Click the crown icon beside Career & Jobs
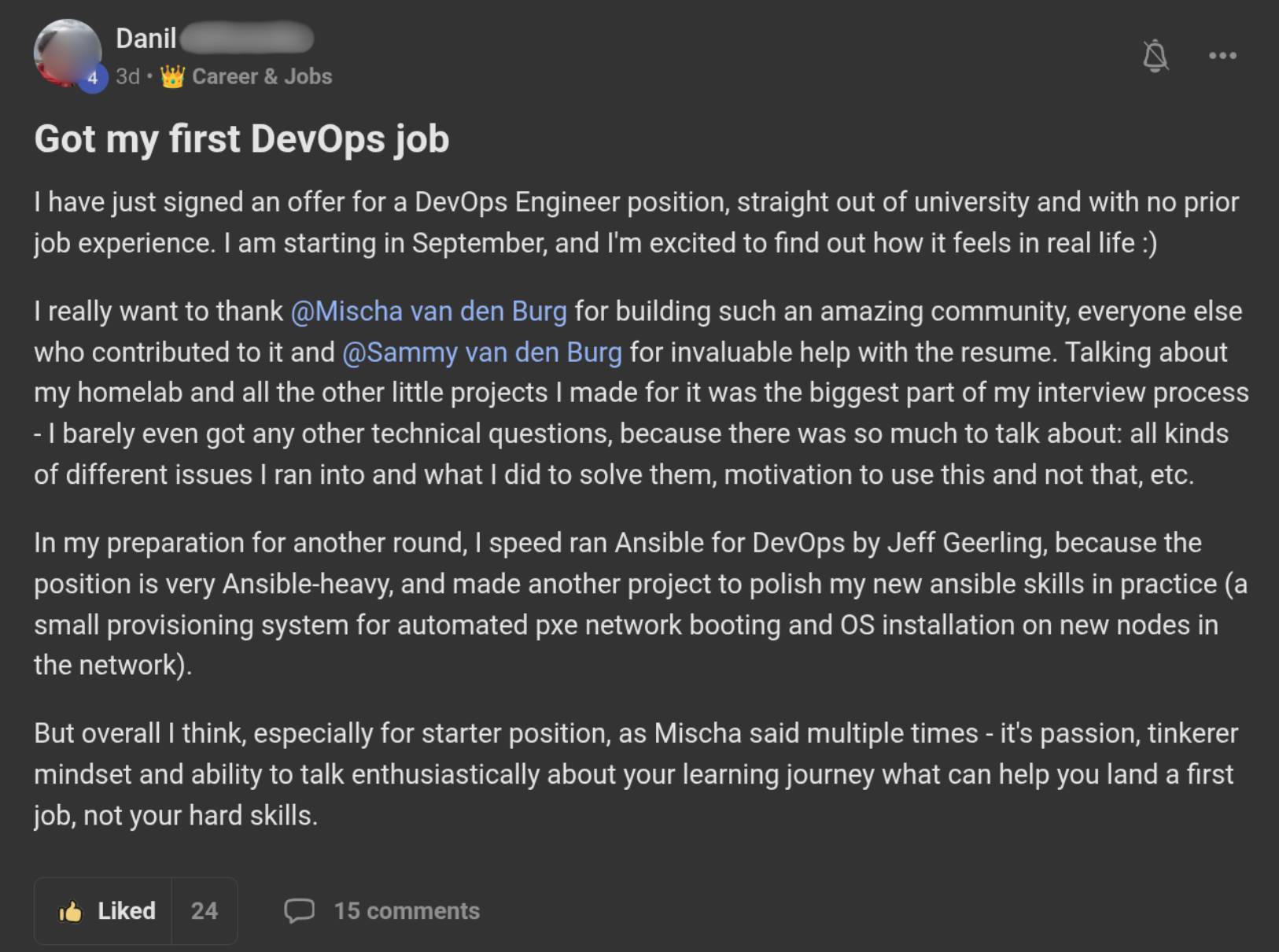Viewport: 1279px width, 952px height. click(x=172, y=76)
